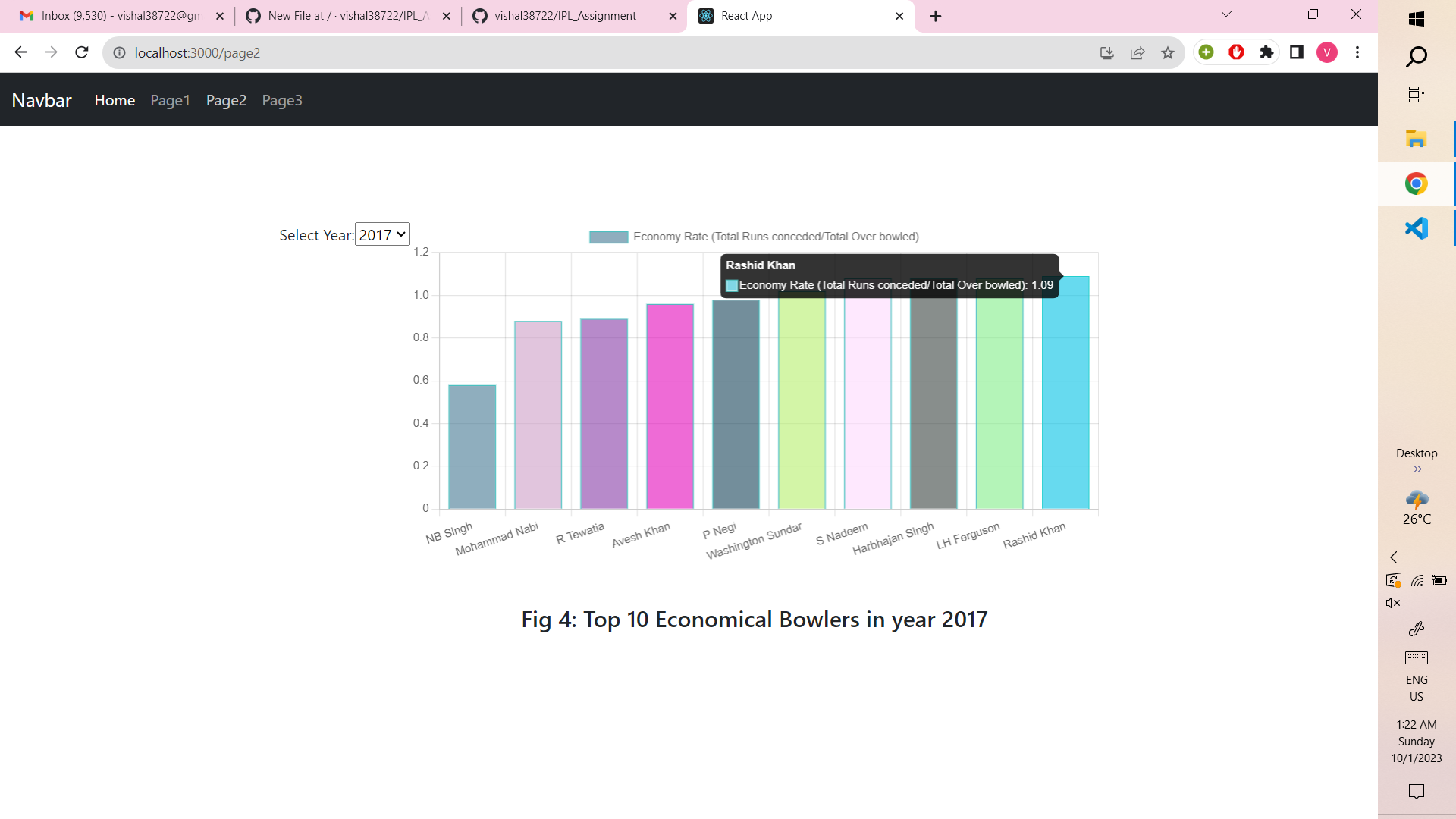Click the Navbar brand link
This screenshot has height=819, width=1456.
[42, 100]
